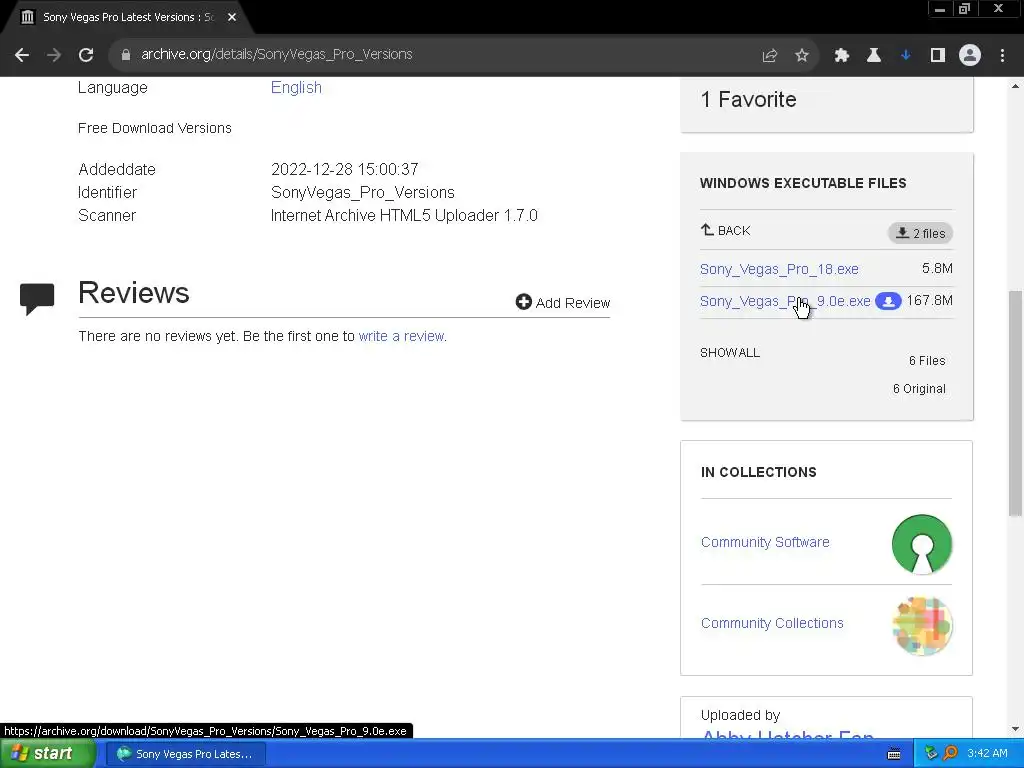Bookmark this page with the star icon
This screenshot has width=1024, height=768.
click(802, 56)
